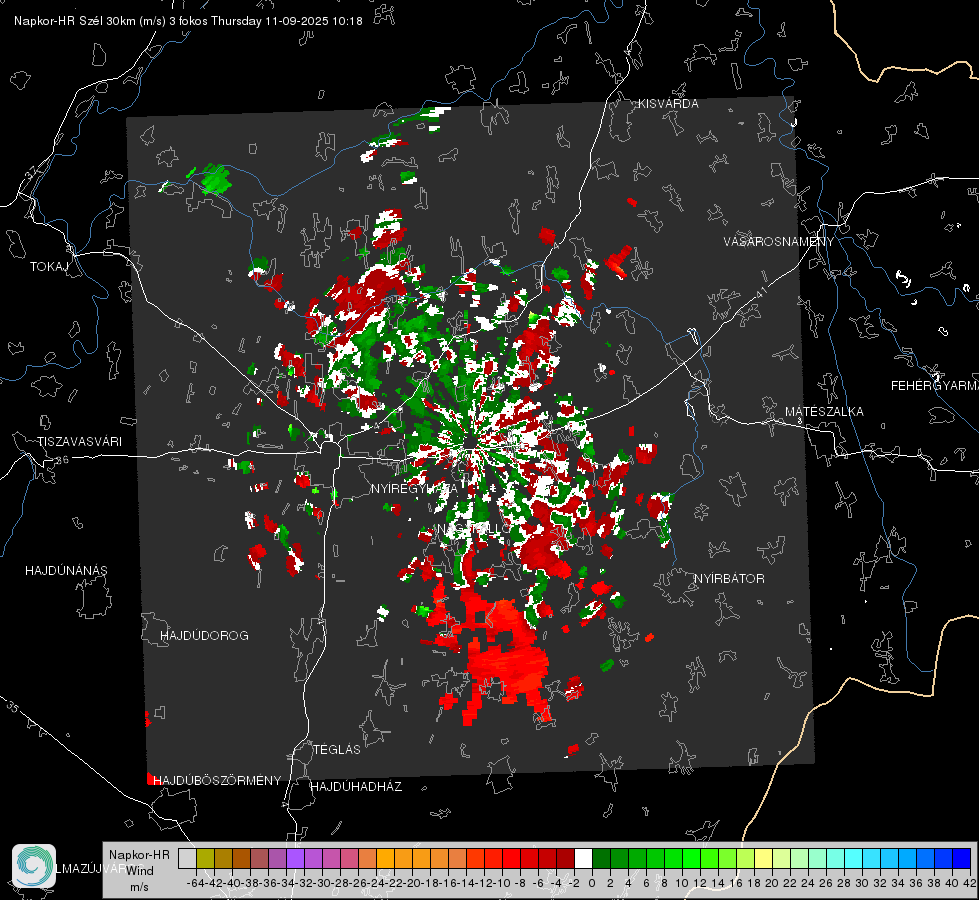Pick the bright green swatch between 10 and 12

point(691,858)
